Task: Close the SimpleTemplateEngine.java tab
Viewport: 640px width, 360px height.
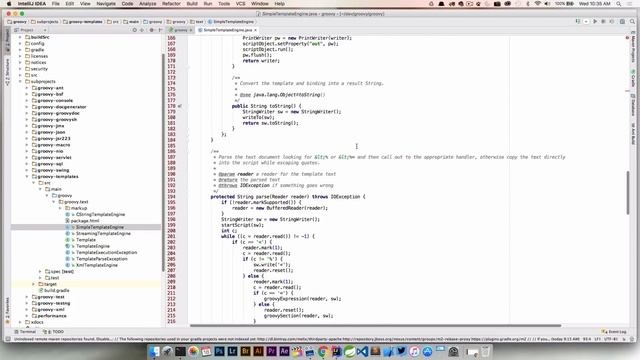Action: (256, 30)
